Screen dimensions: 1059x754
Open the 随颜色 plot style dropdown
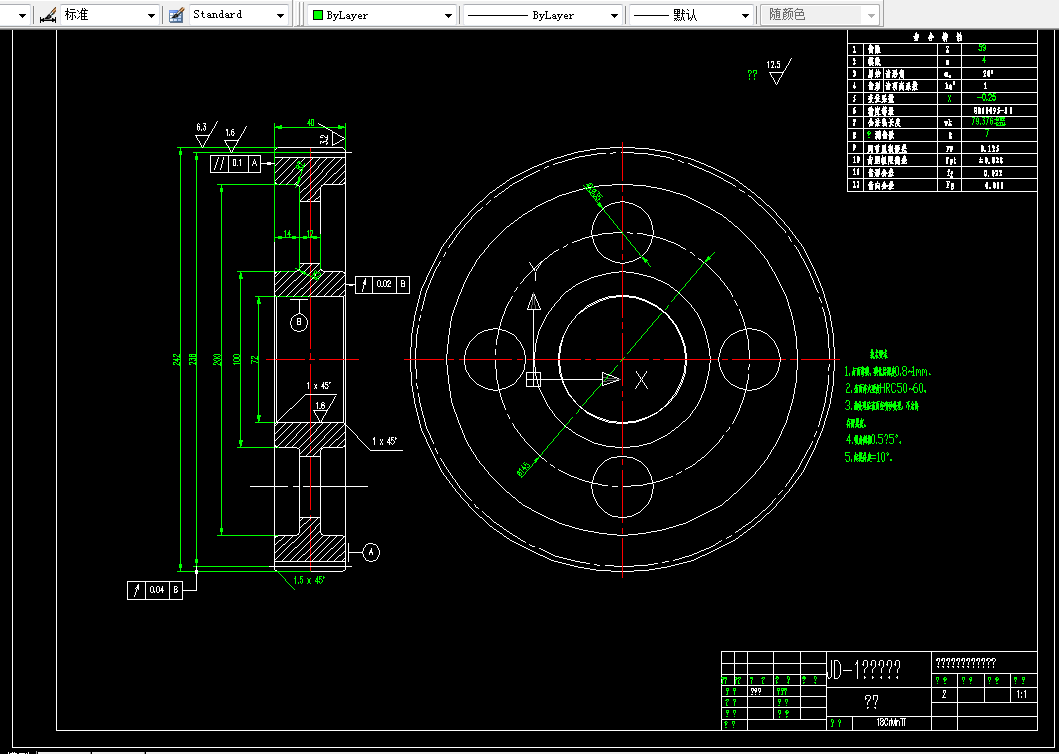[x=820, y=15]
